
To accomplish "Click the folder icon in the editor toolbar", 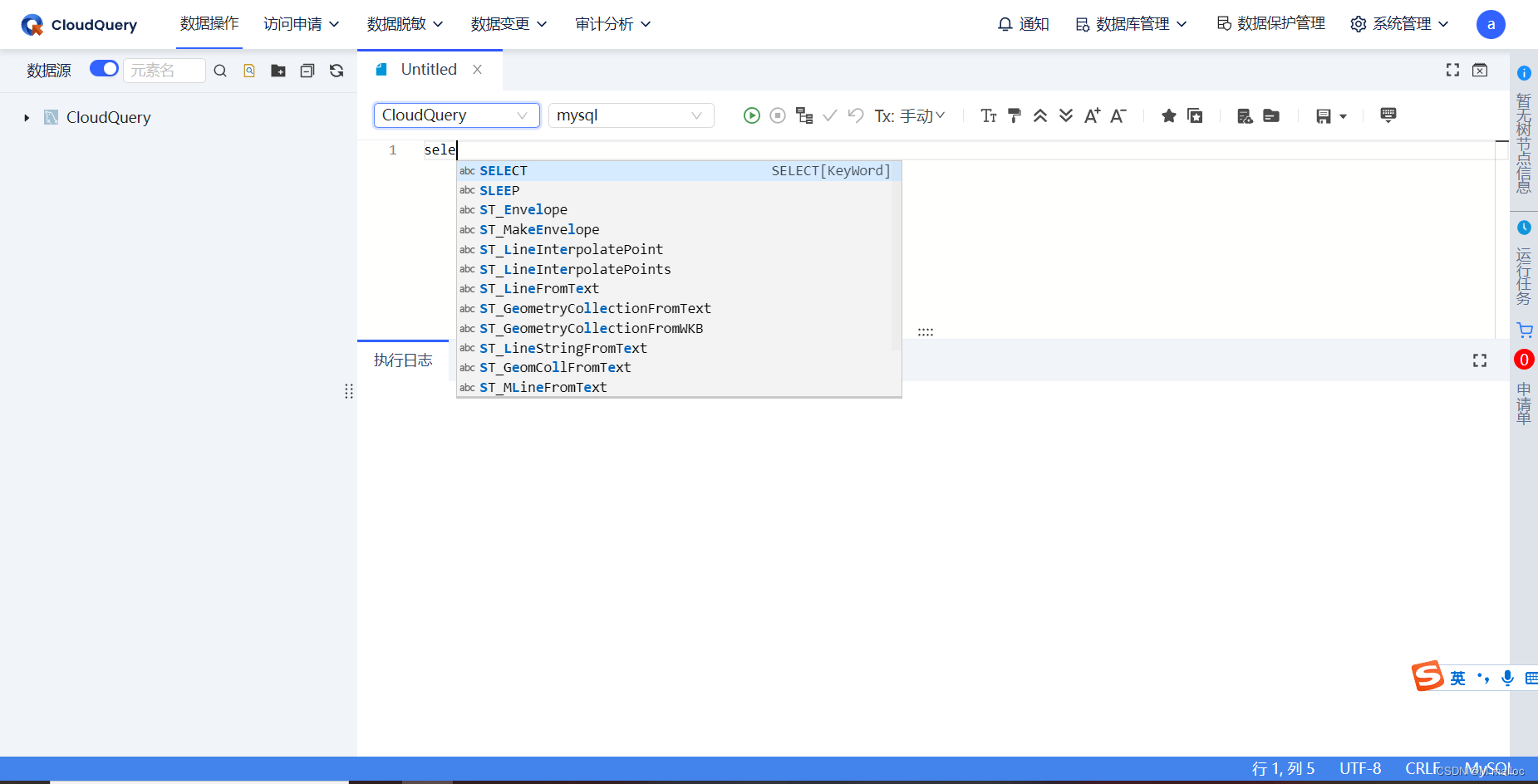I will pos(1271,115).
